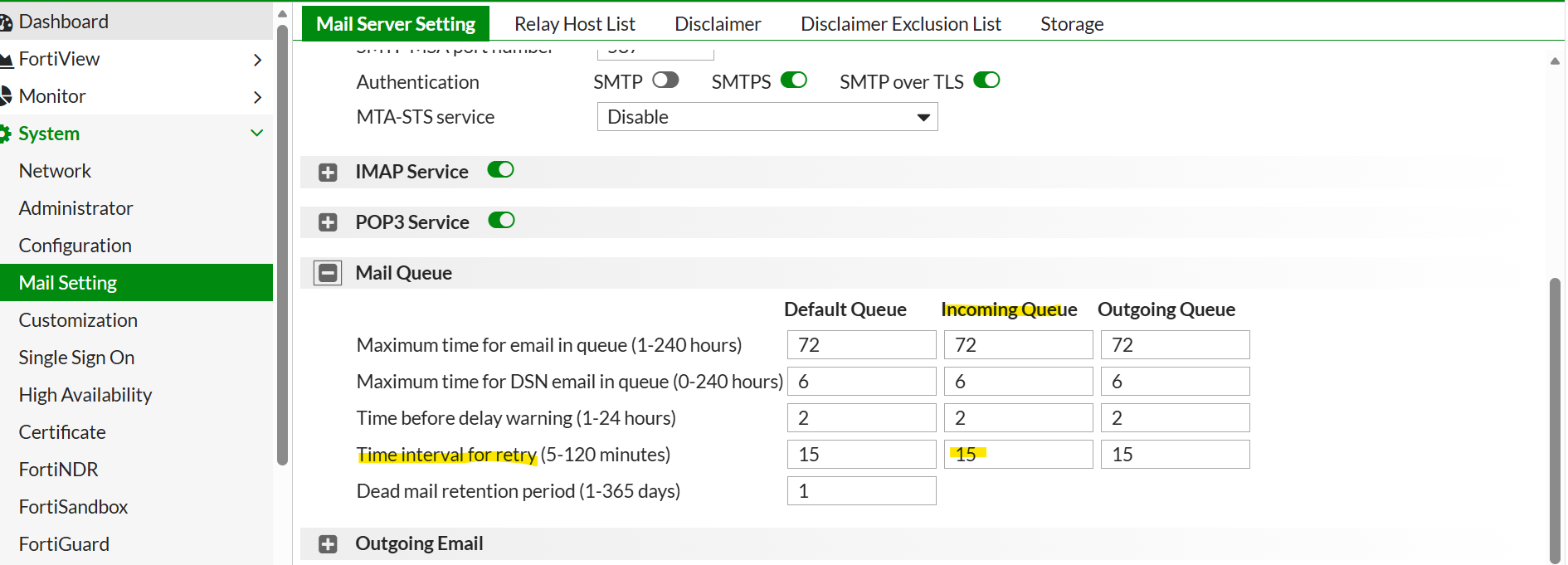Select the Mail Server Setting tab
This screenshot has height=565, width=1568.
[396, 24]
